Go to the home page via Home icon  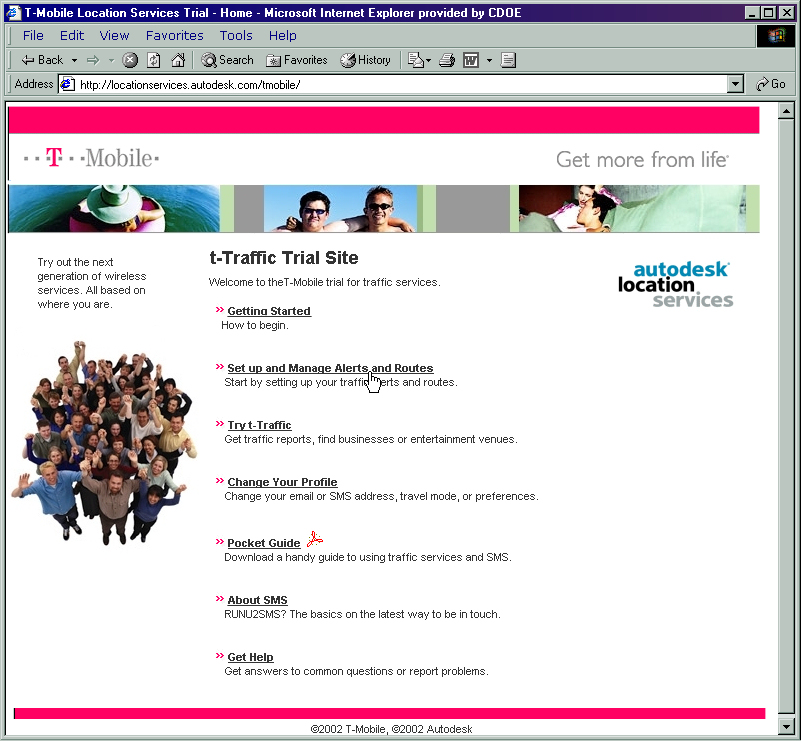(178, 60)
